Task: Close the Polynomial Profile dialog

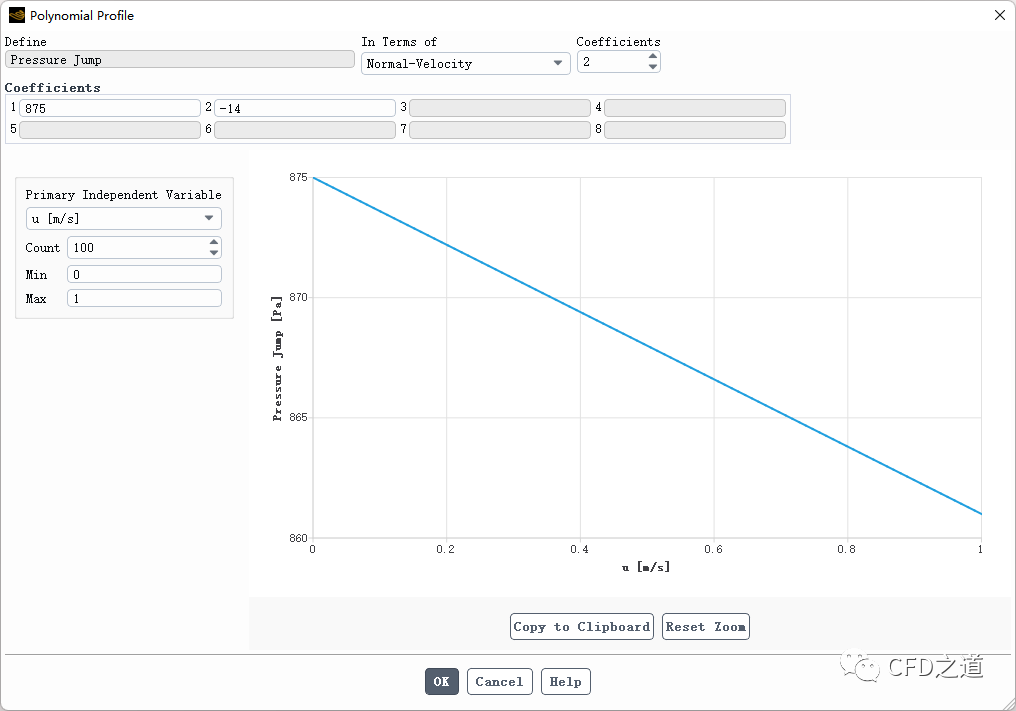Action: click(x=999, y=16)
